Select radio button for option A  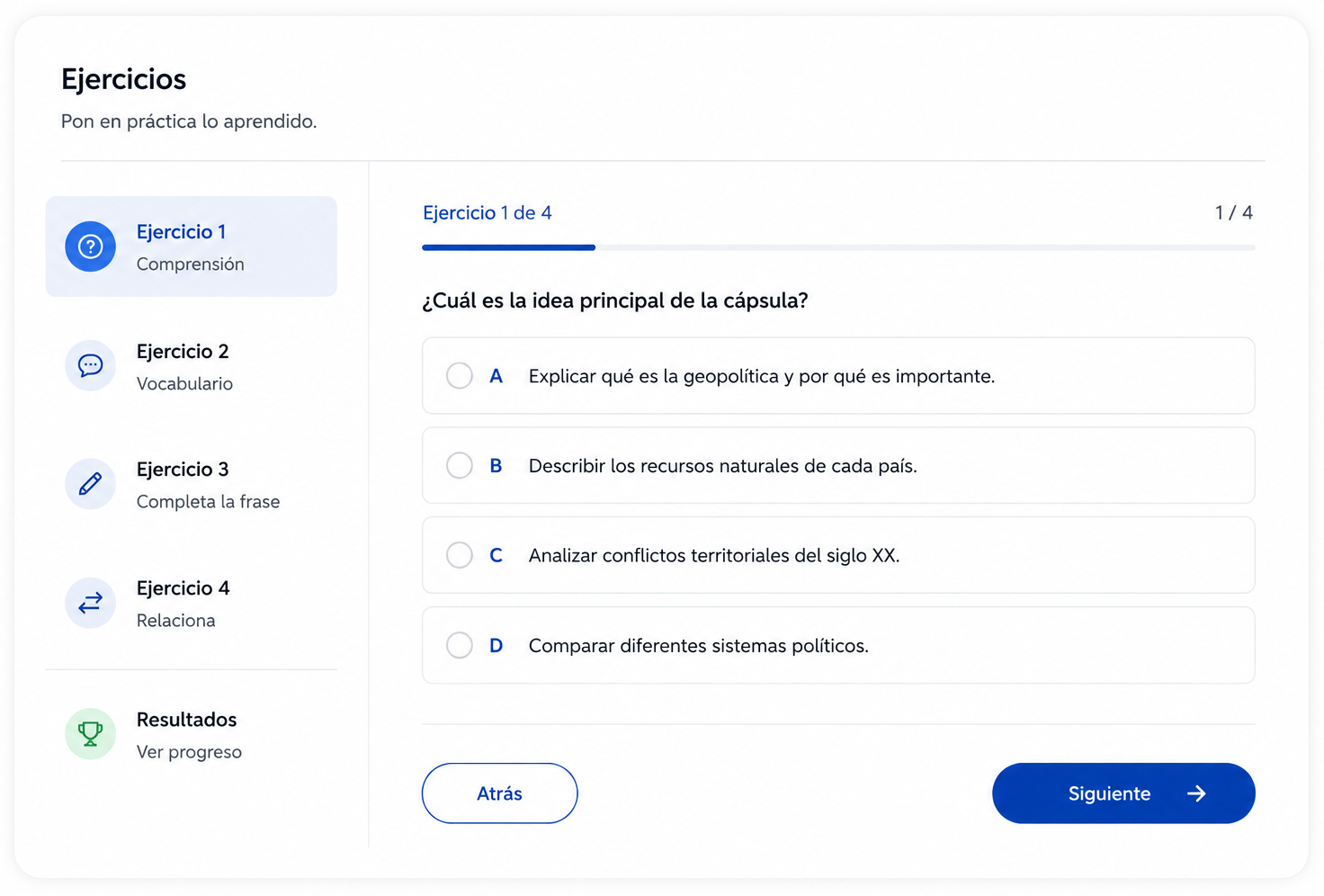click(x=460, y=376)
